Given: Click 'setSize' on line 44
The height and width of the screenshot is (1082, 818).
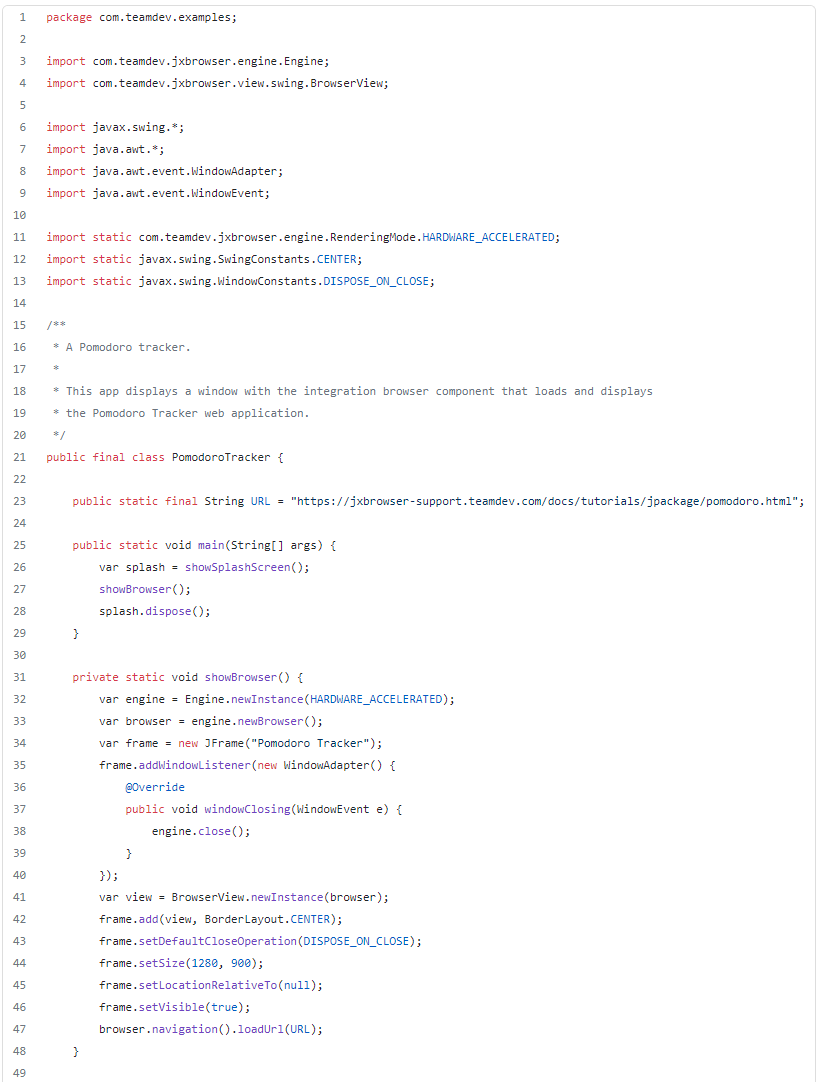Looking at the screenshot, I should (x=162, y=964).
